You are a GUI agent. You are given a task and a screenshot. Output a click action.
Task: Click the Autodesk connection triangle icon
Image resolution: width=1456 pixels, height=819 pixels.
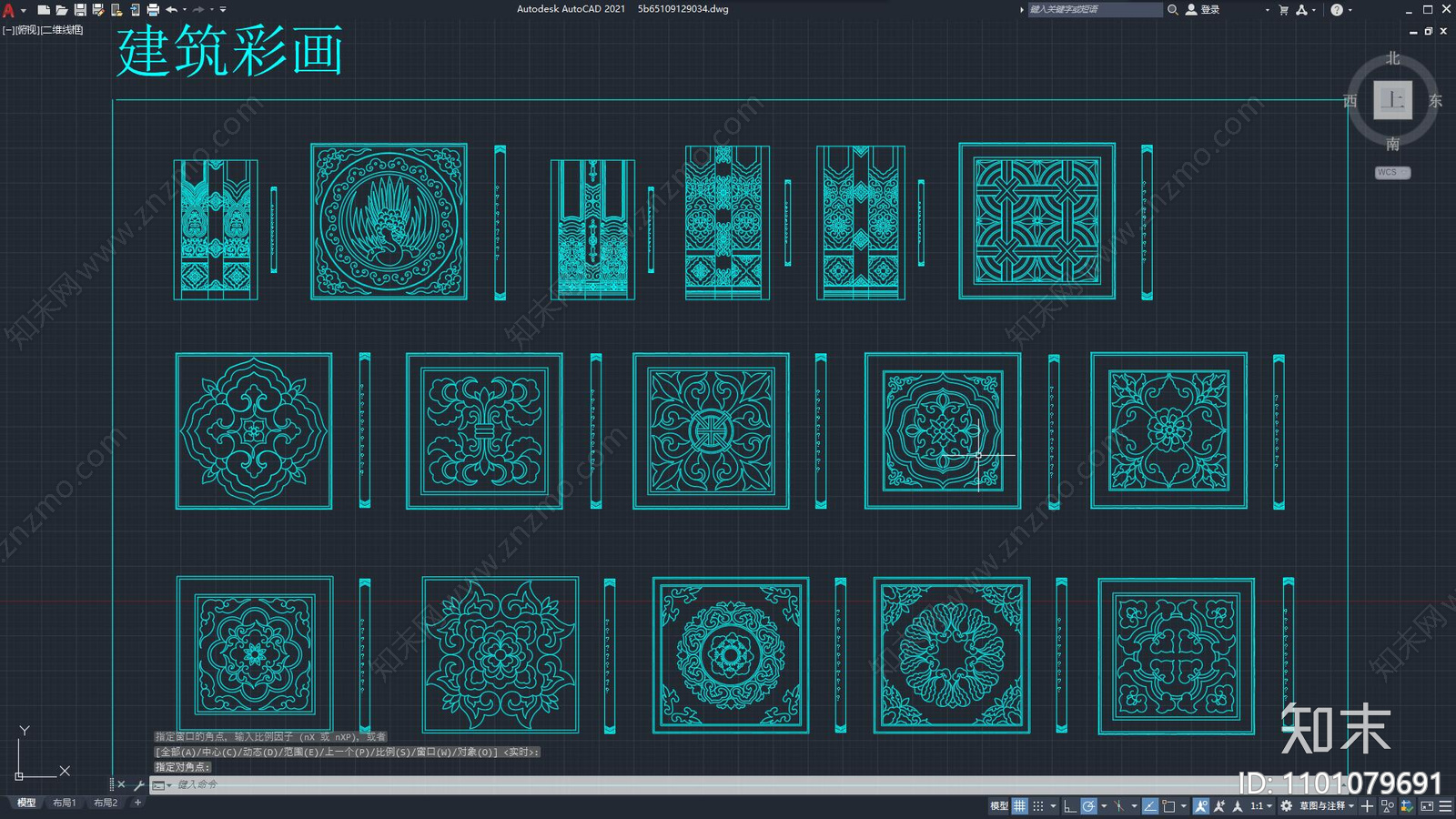(x=1301, y=10)
